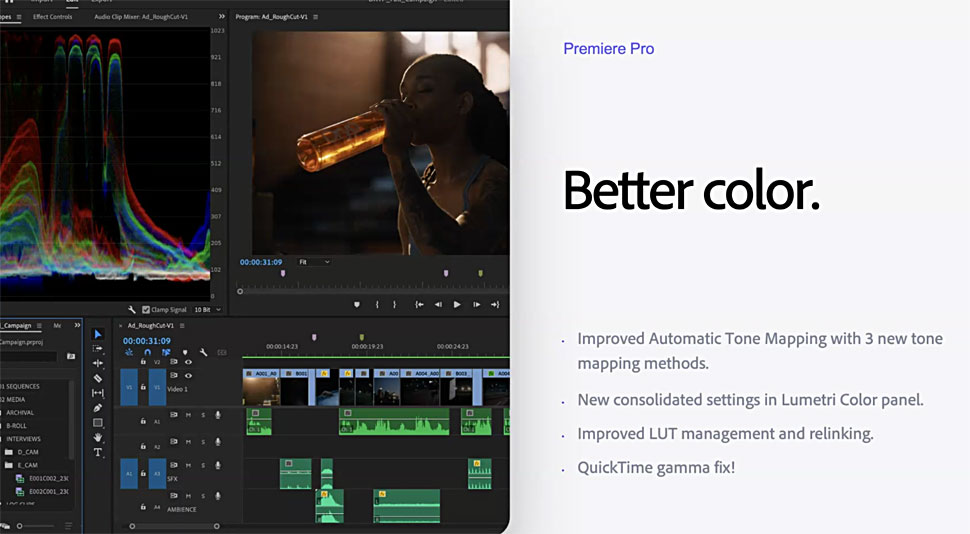Click the Mark Out button

pyautogui.click(x=395, y=304)
